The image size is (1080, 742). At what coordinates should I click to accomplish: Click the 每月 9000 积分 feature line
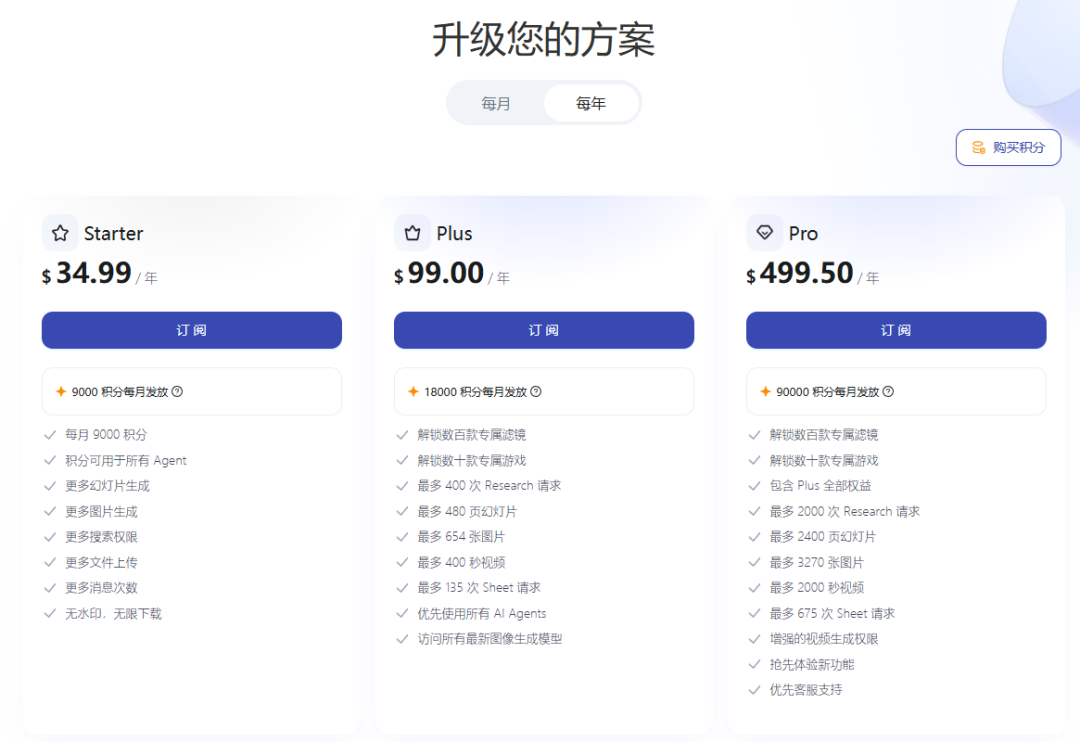(x=106, y=435)
